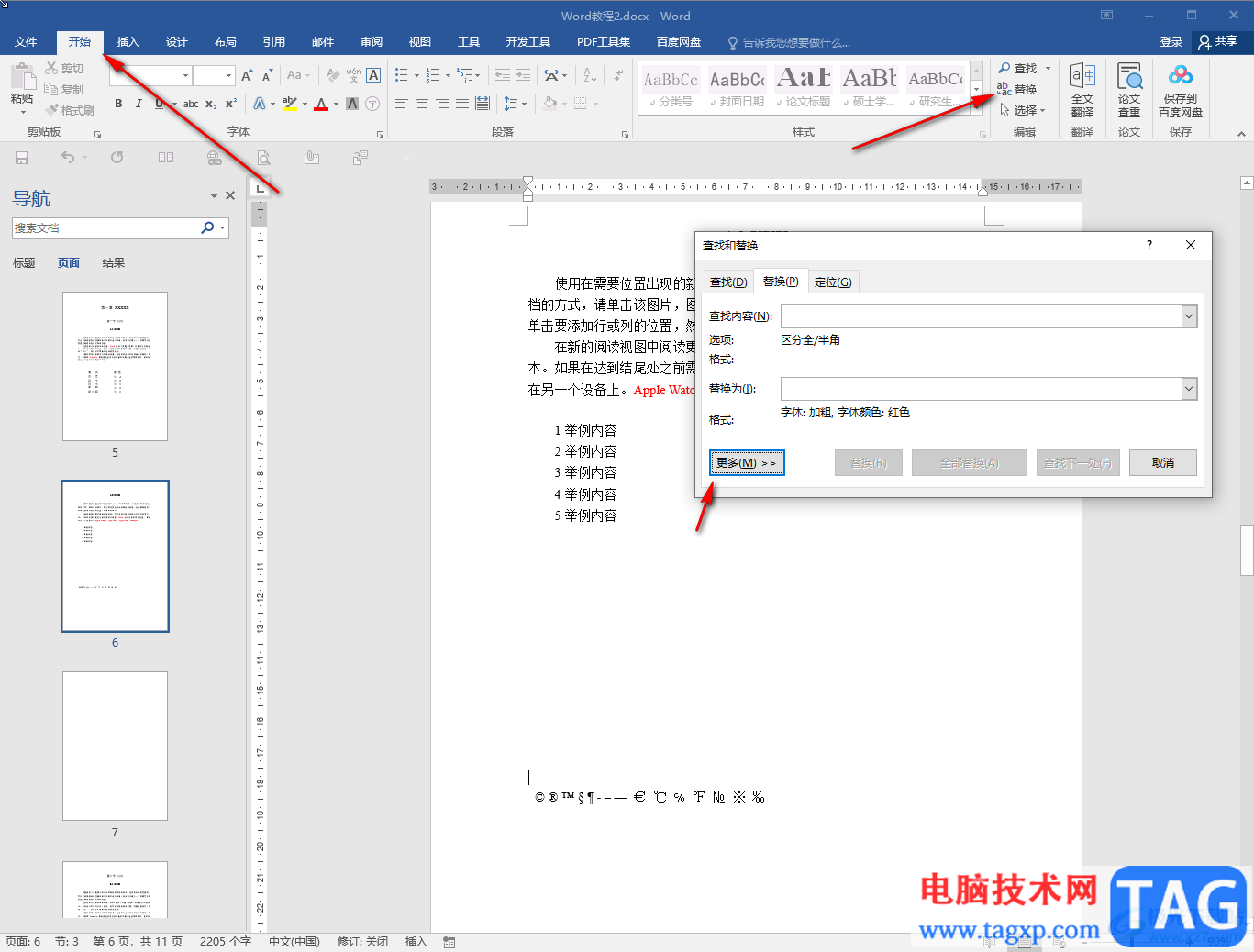The image size is (1254, 952).
Task: Toggle Bold formatting
Action: pyautogui.click(x=118, y=104)
